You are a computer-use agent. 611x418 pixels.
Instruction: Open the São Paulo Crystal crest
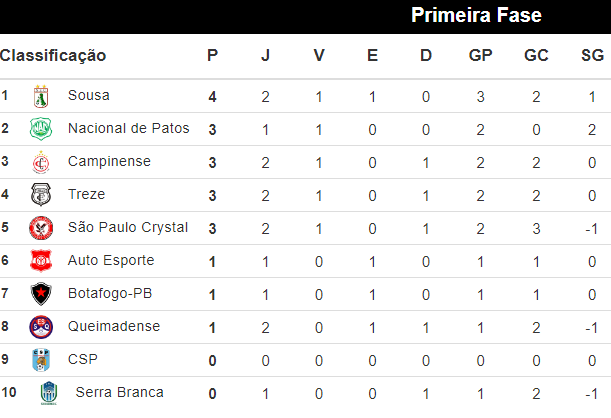pos(41,228)
